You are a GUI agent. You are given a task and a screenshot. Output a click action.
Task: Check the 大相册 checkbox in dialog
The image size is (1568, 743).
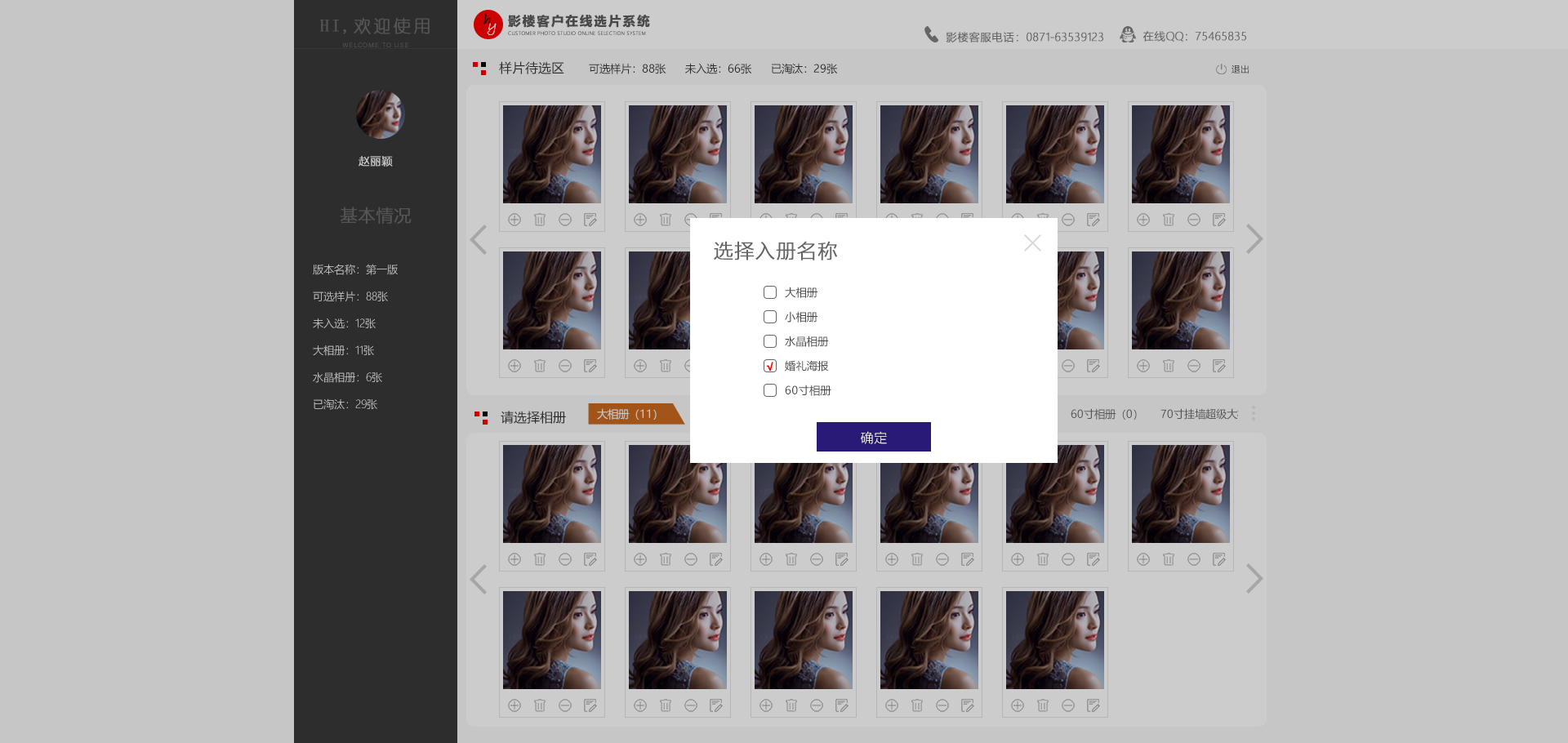(770, 292)
